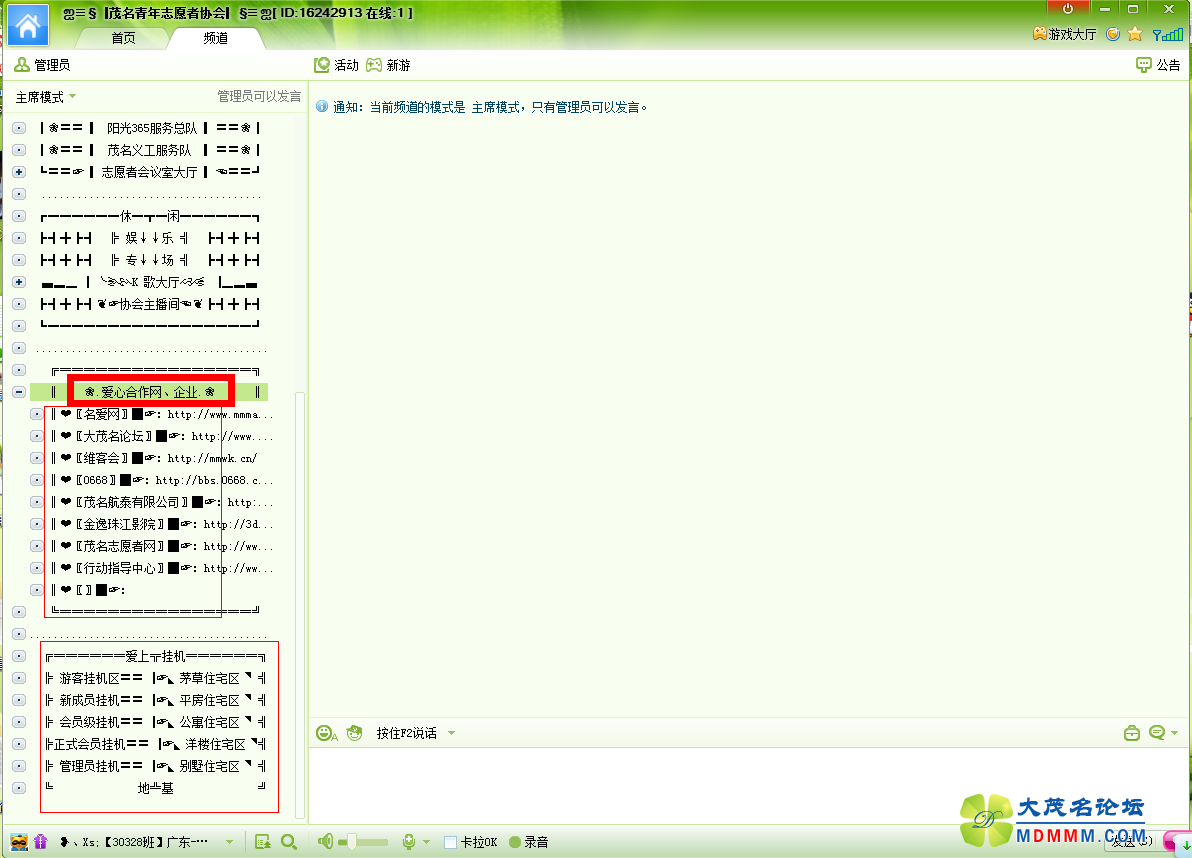Click the second smiley face icon in chat bar
This screenshot has height=858, width=1192.
tap(354, 733)
